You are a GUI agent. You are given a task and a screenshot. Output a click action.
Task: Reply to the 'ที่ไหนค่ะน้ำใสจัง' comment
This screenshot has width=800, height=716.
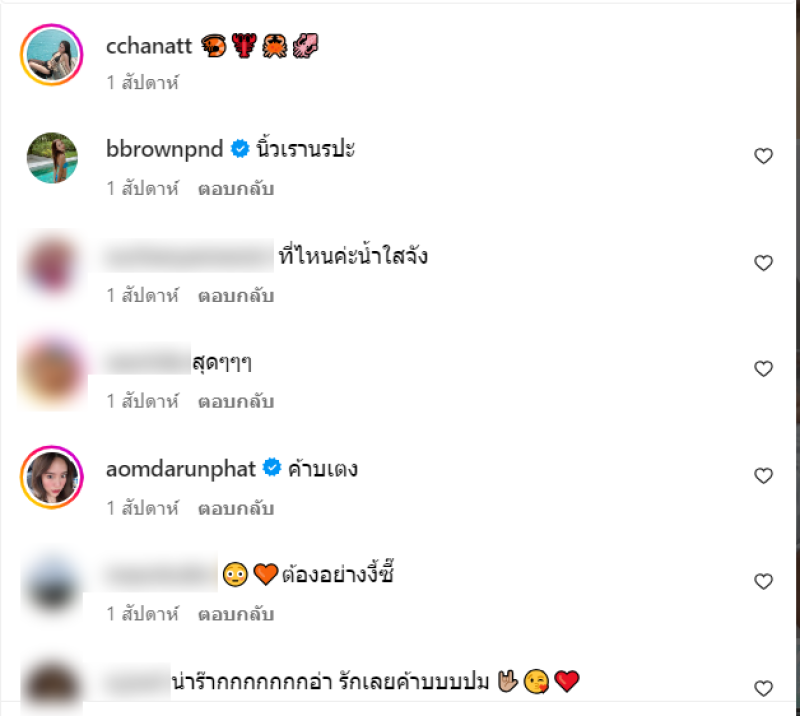point(235,295)
